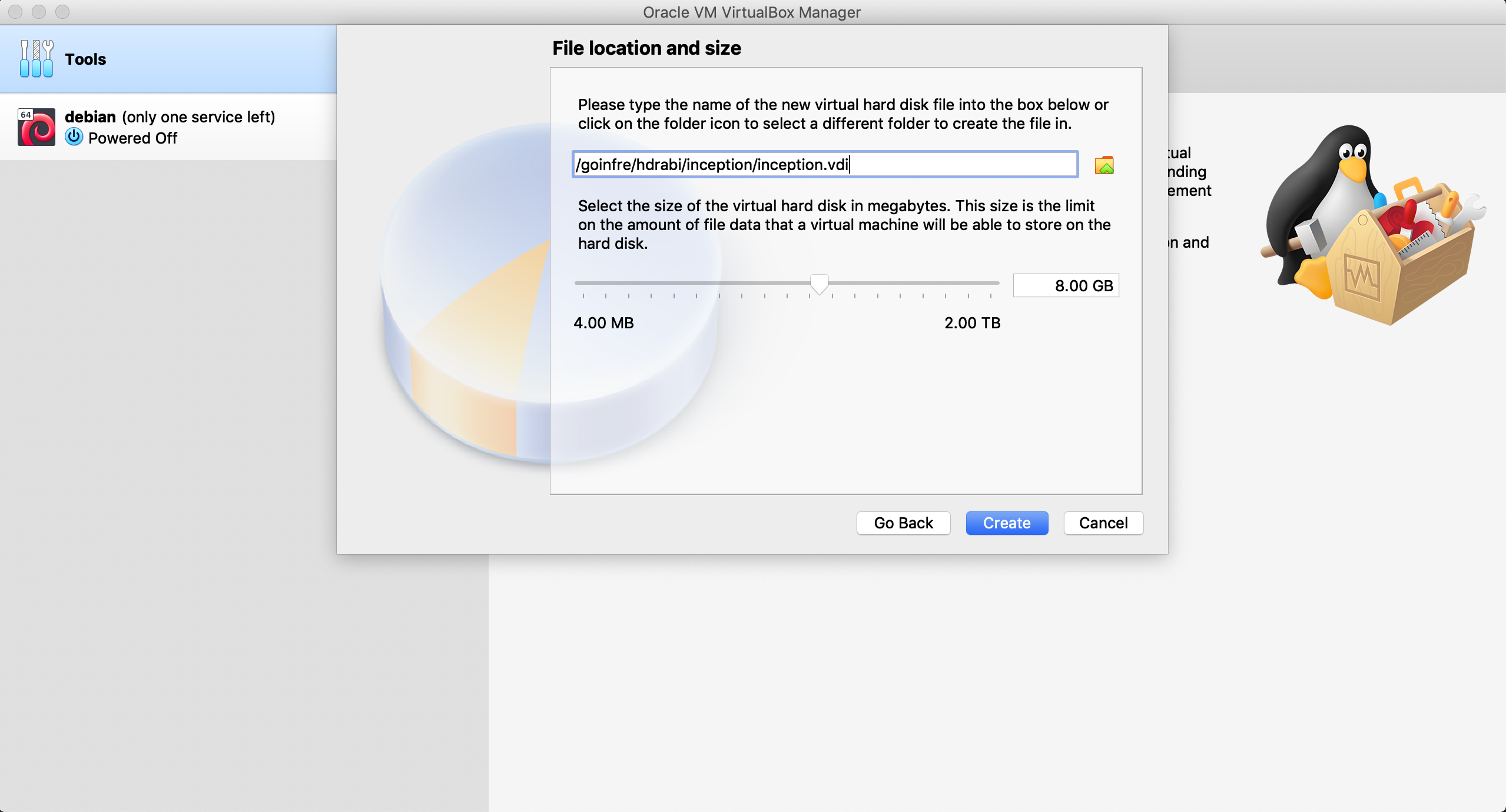1506x812 pixels.
Task: Click the gray window minimize button
Action: pos(39,12)
